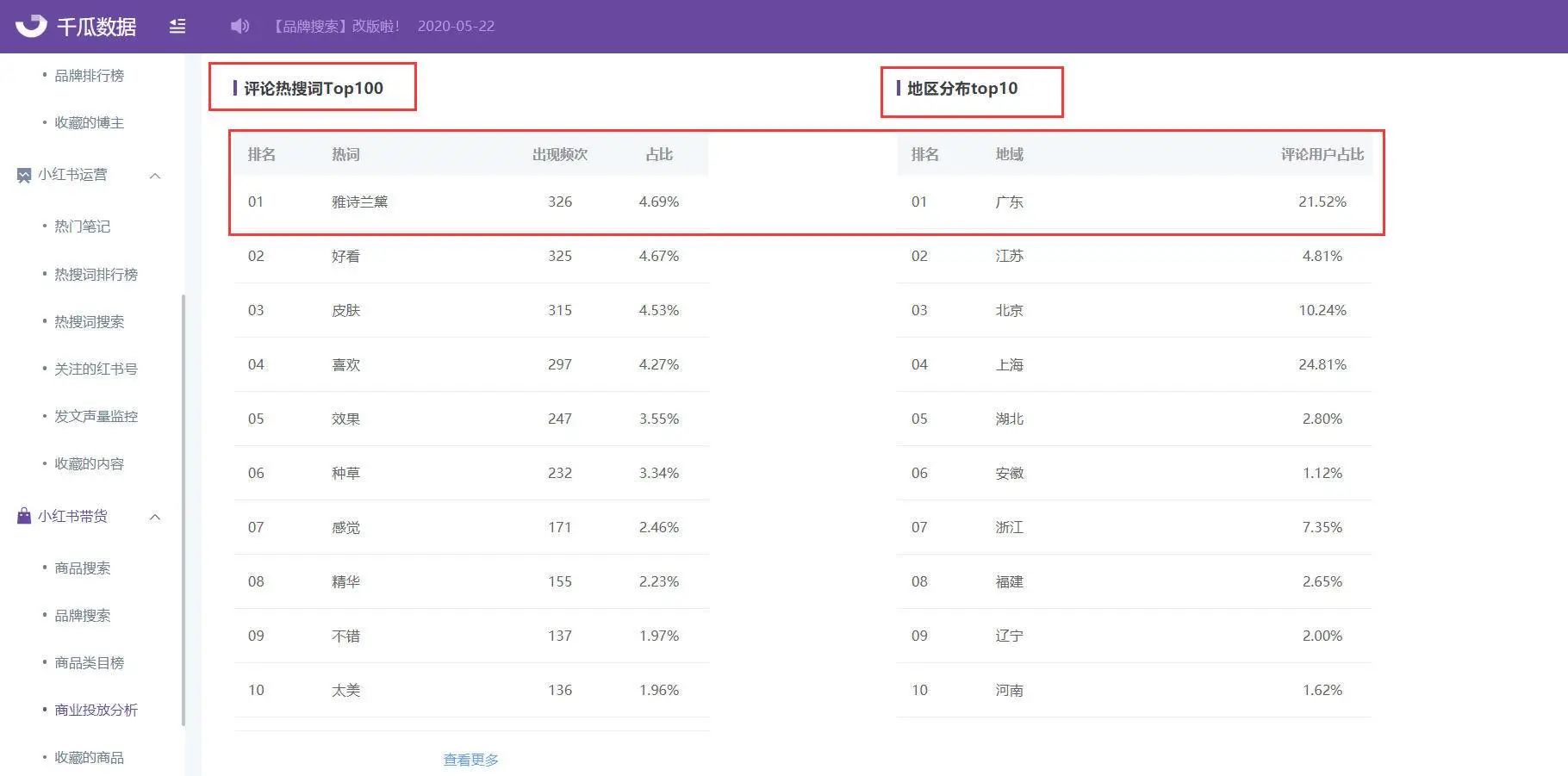The image size is (1568, 776).
Task: Click region 浙江
Action: 1009,527
